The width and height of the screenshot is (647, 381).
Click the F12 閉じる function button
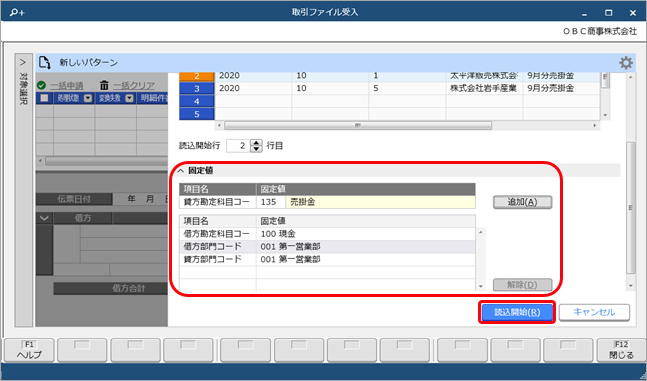pyautogui.click(x=621, y=350)
